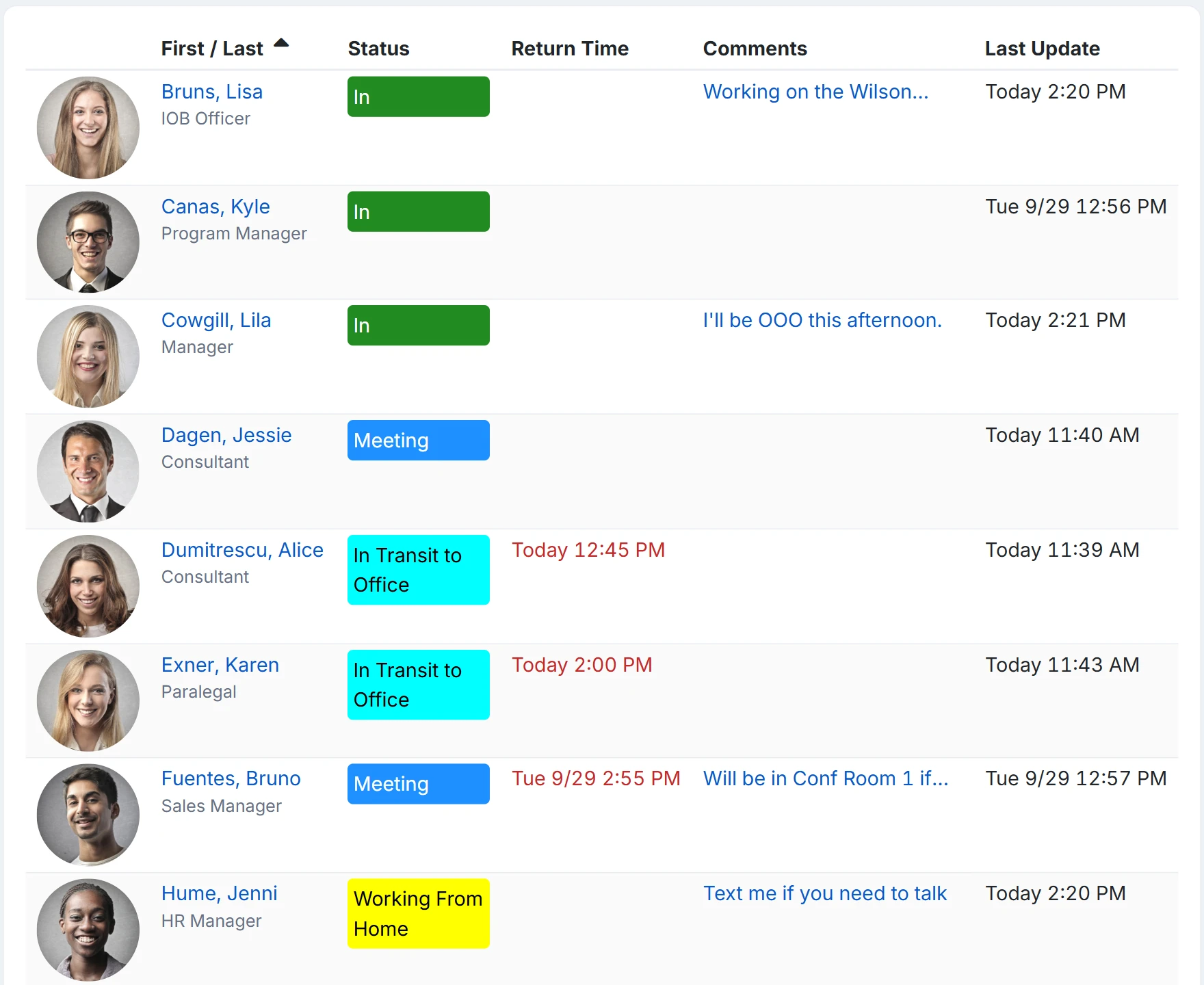This screenshot has height=985, width=1204.
Task: Click Bruno Fuentes' blue Meeting status
Action: coord(419,784)
